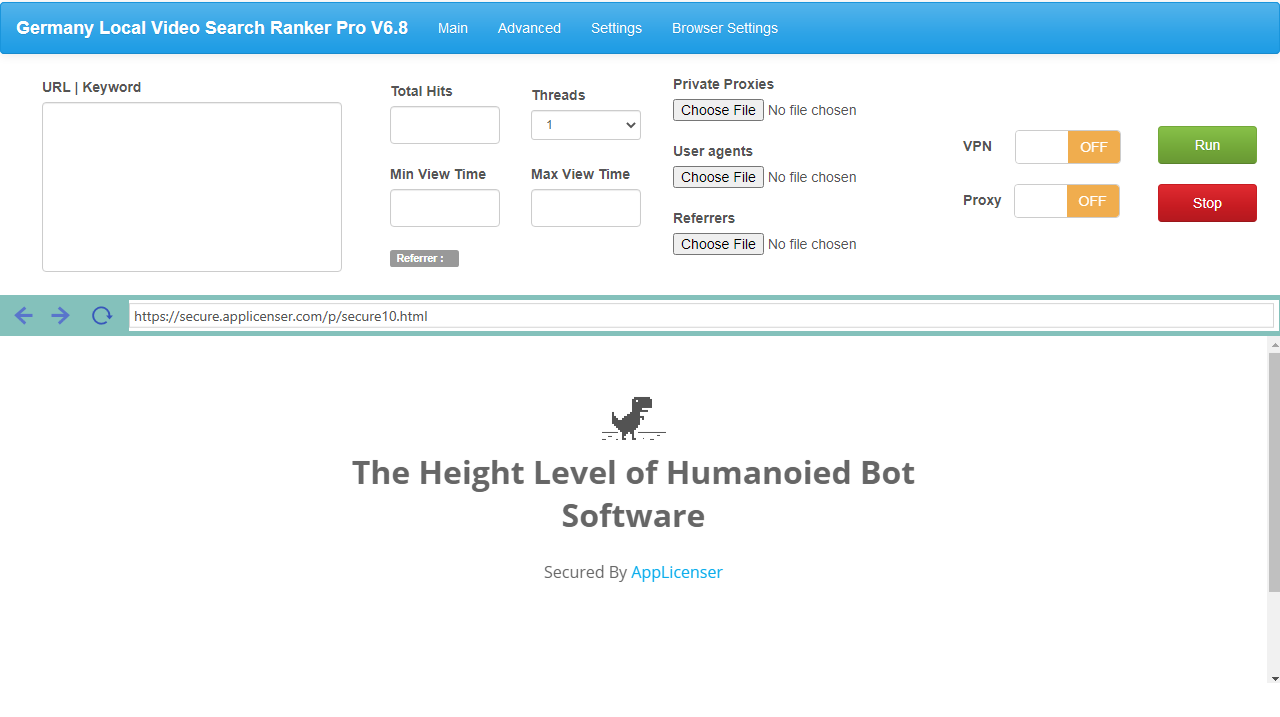
Task: Open the Advanced menu tab
Action: pyautogui.click(x=529, y=28)
